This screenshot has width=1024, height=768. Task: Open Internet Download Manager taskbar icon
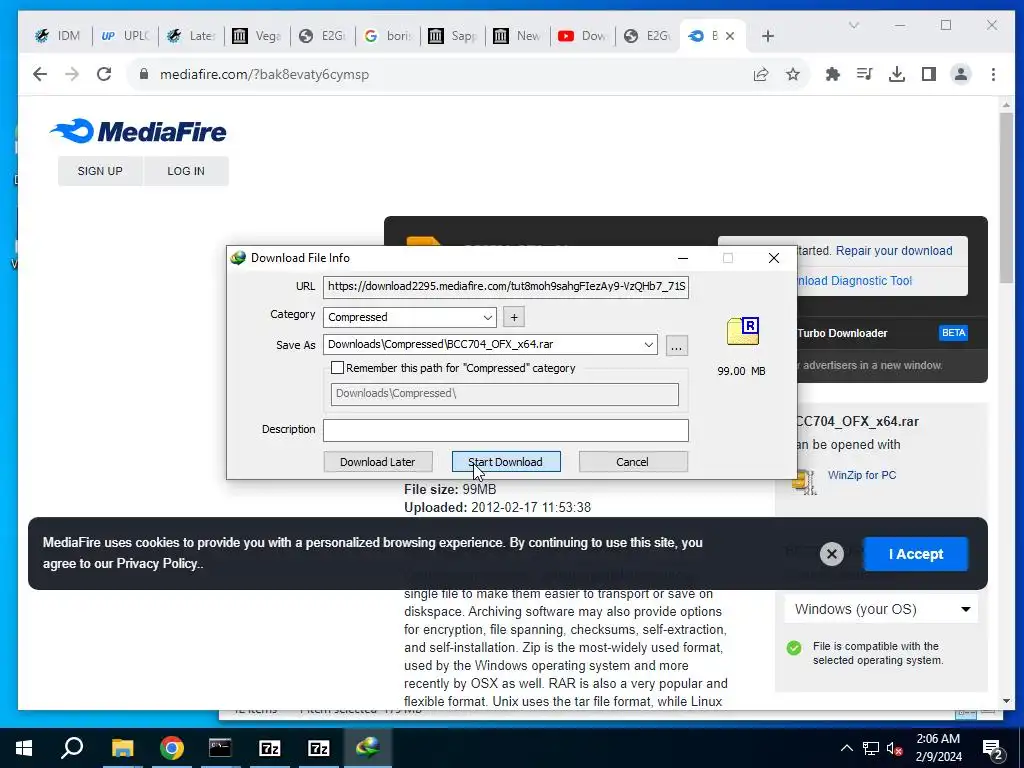click(x=368, y=748)
